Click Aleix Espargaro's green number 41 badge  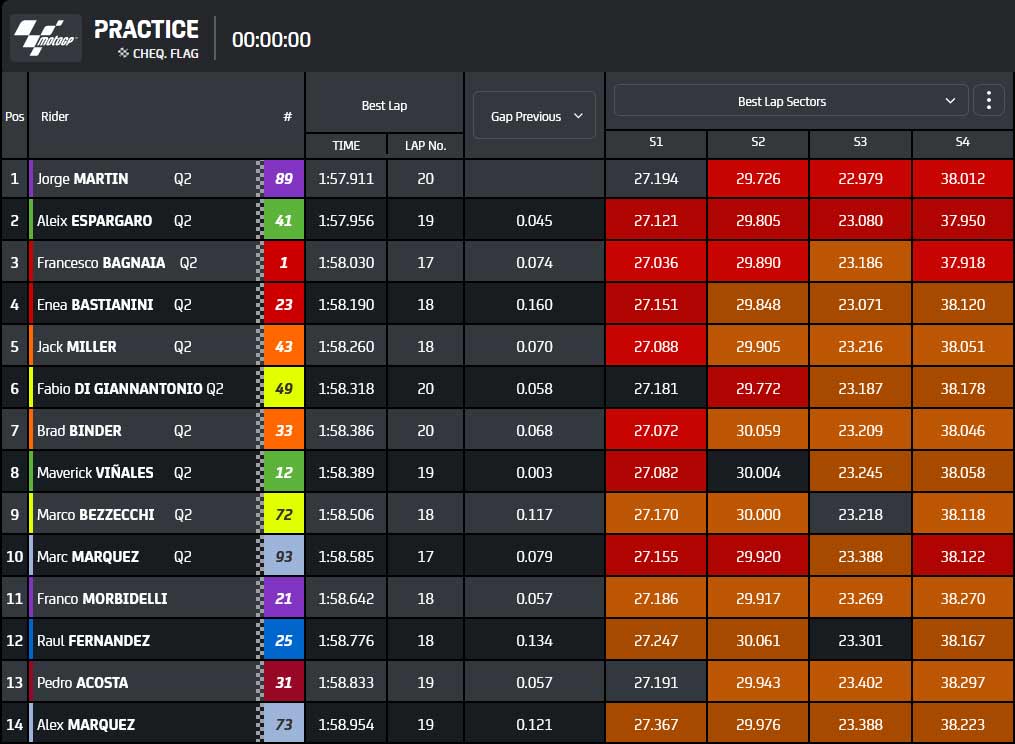click(x=284, y=221)
